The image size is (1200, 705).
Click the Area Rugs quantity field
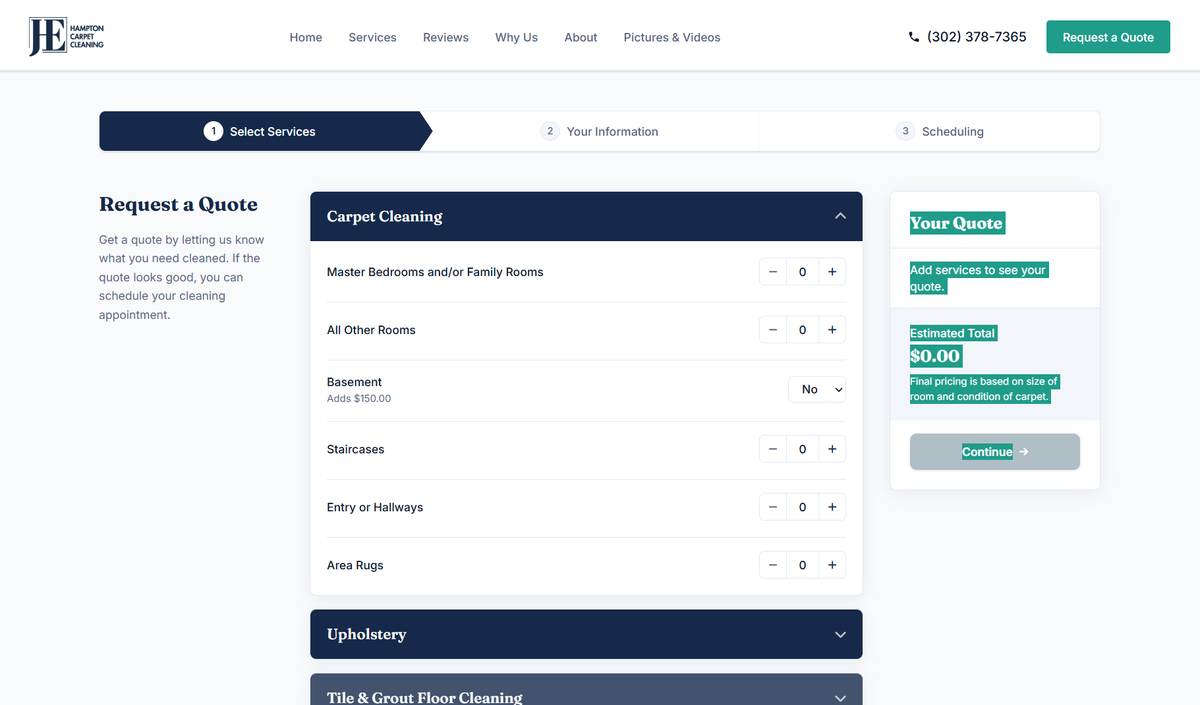(x=802, y=565)
